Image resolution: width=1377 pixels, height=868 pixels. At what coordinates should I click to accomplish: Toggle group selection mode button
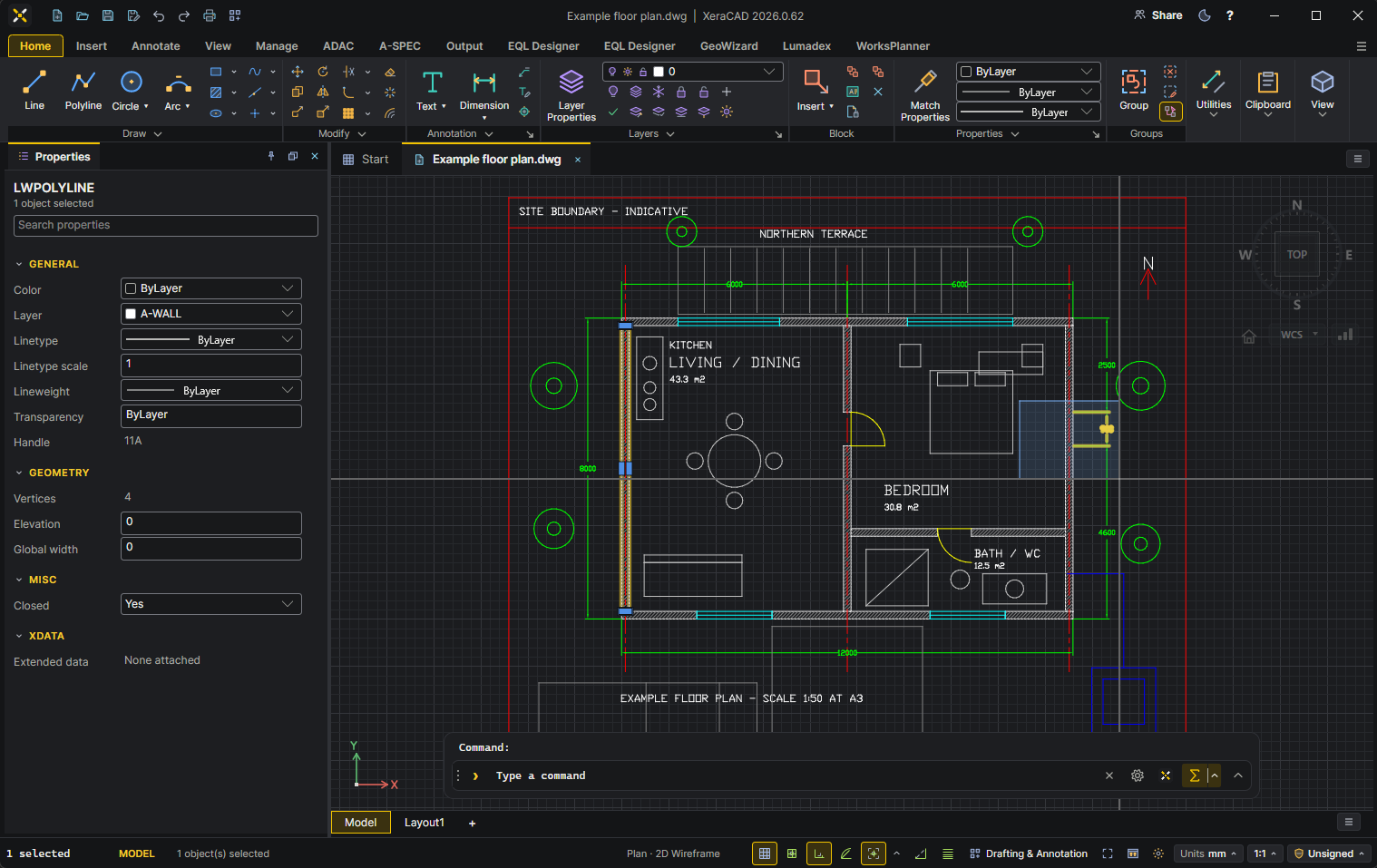[x=1171, y=112]
